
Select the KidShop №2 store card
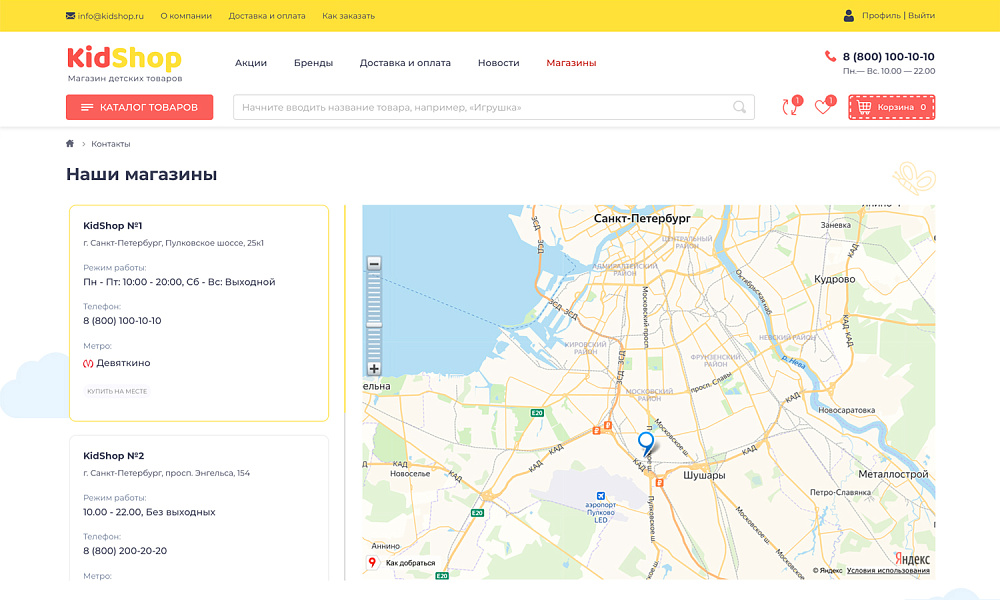[x=198, y=505]
